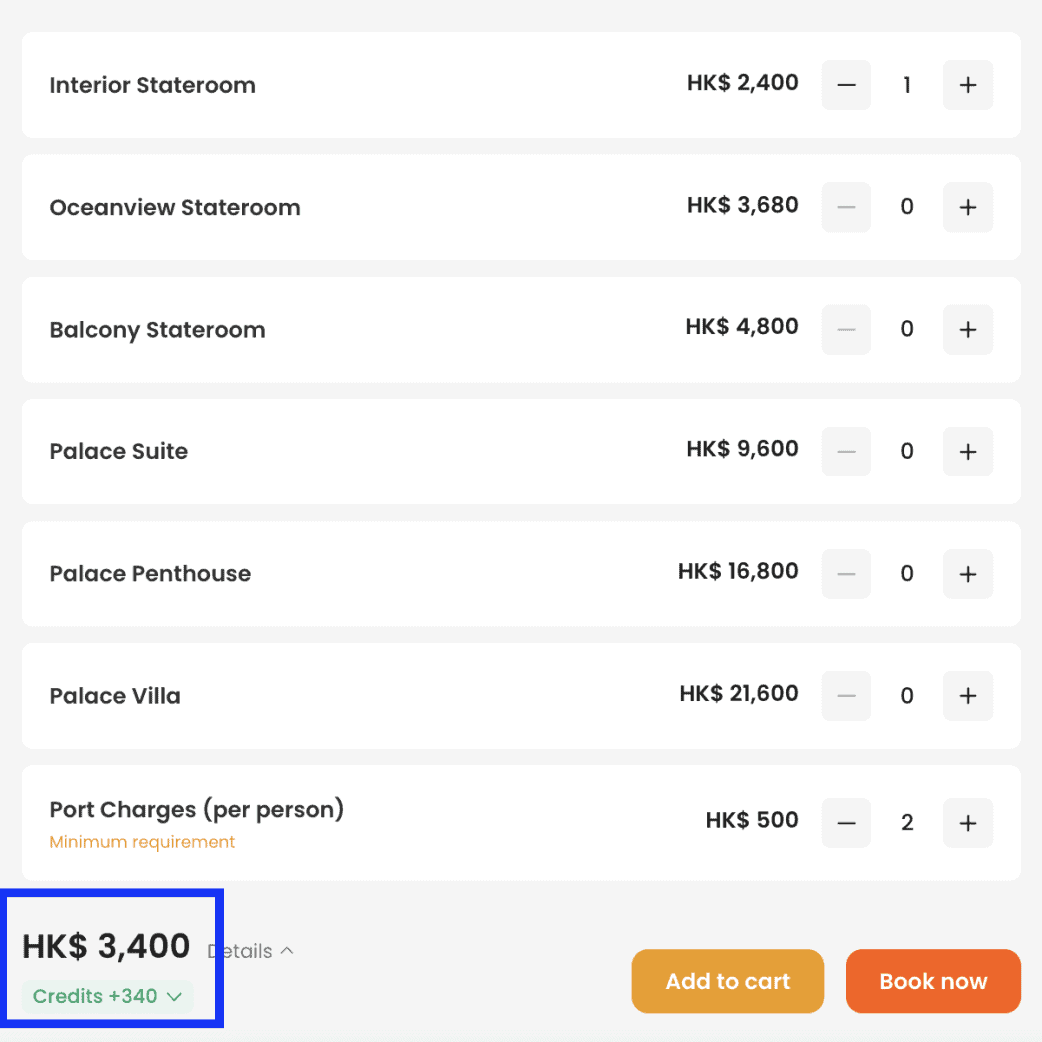Viewport: 1042px width, 1042px height.
Task: Add a Palace Villa with plus icon
Action: (x=967, y=695)
